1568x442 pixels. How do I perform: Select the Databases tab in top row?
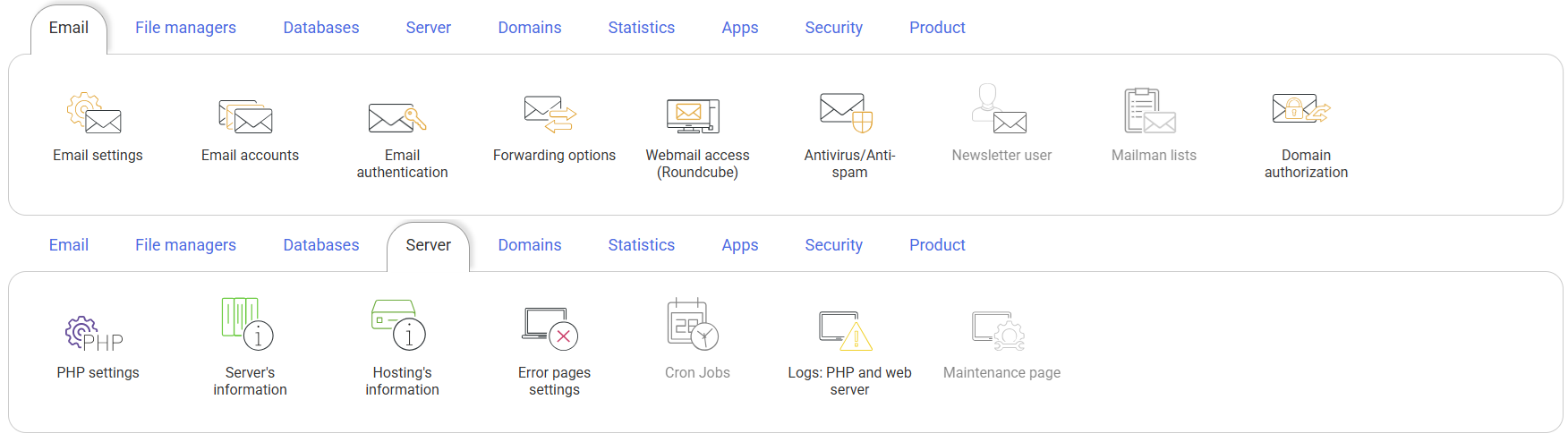click(x=321, y=28)
